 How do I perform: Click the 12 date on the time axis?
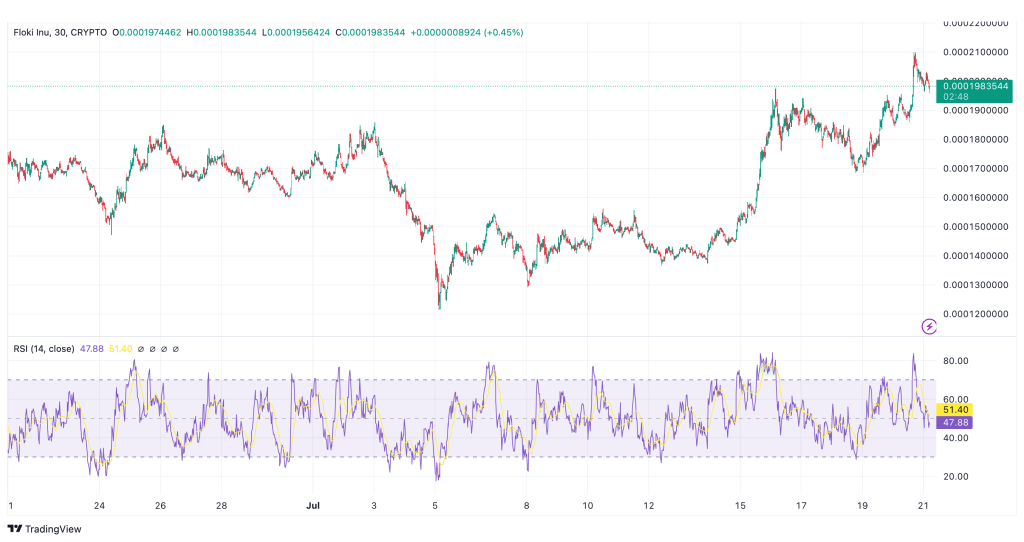tap(648, 505)
